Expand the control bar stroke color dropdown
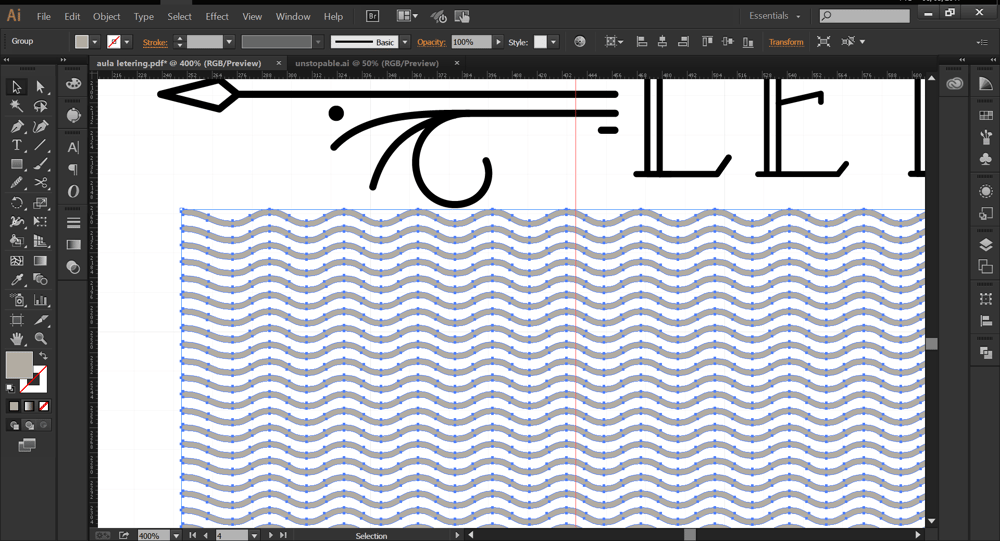 point(127,42)
